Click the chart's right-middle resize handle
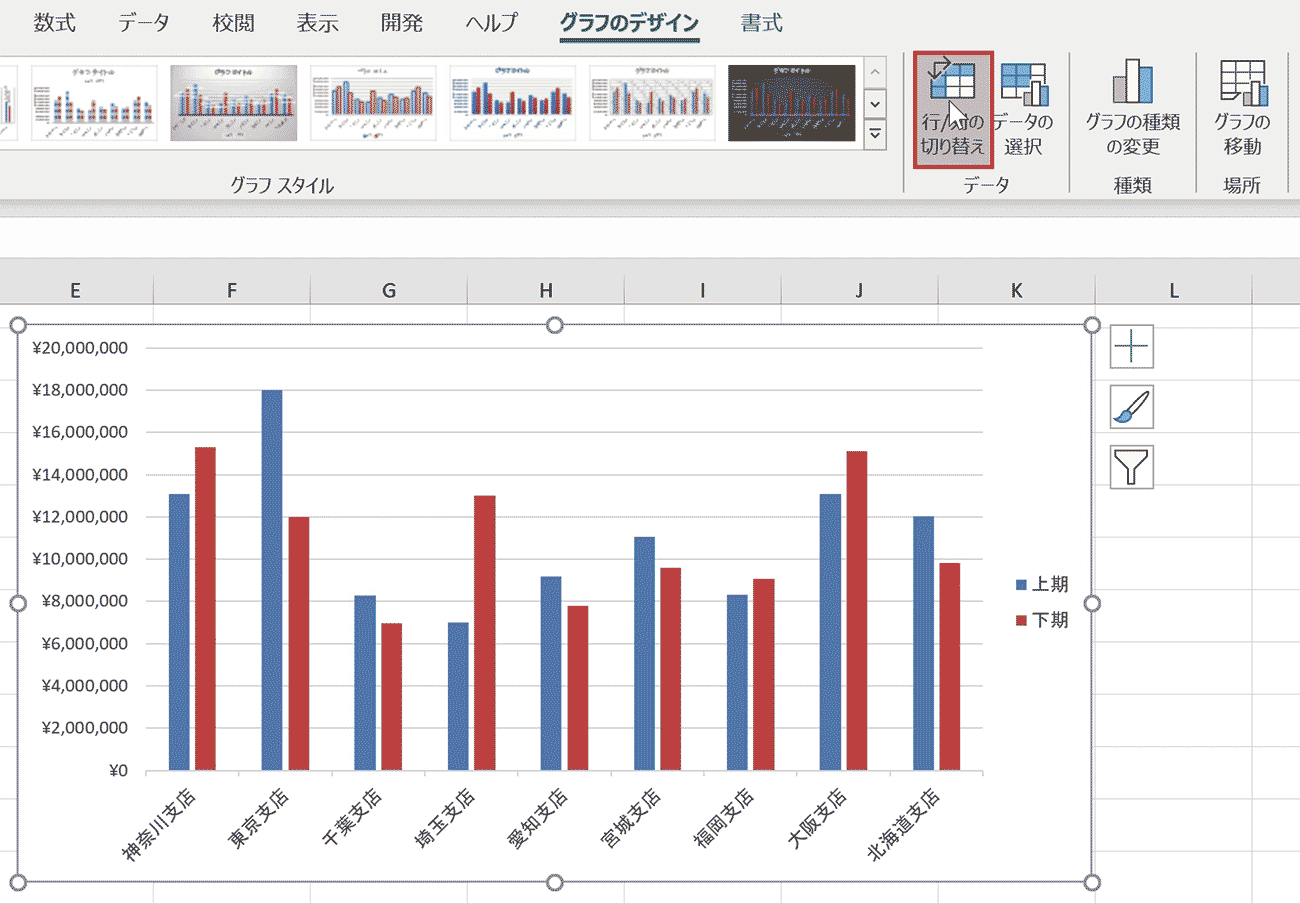The image size is (1300, 904). (1092, 603)
